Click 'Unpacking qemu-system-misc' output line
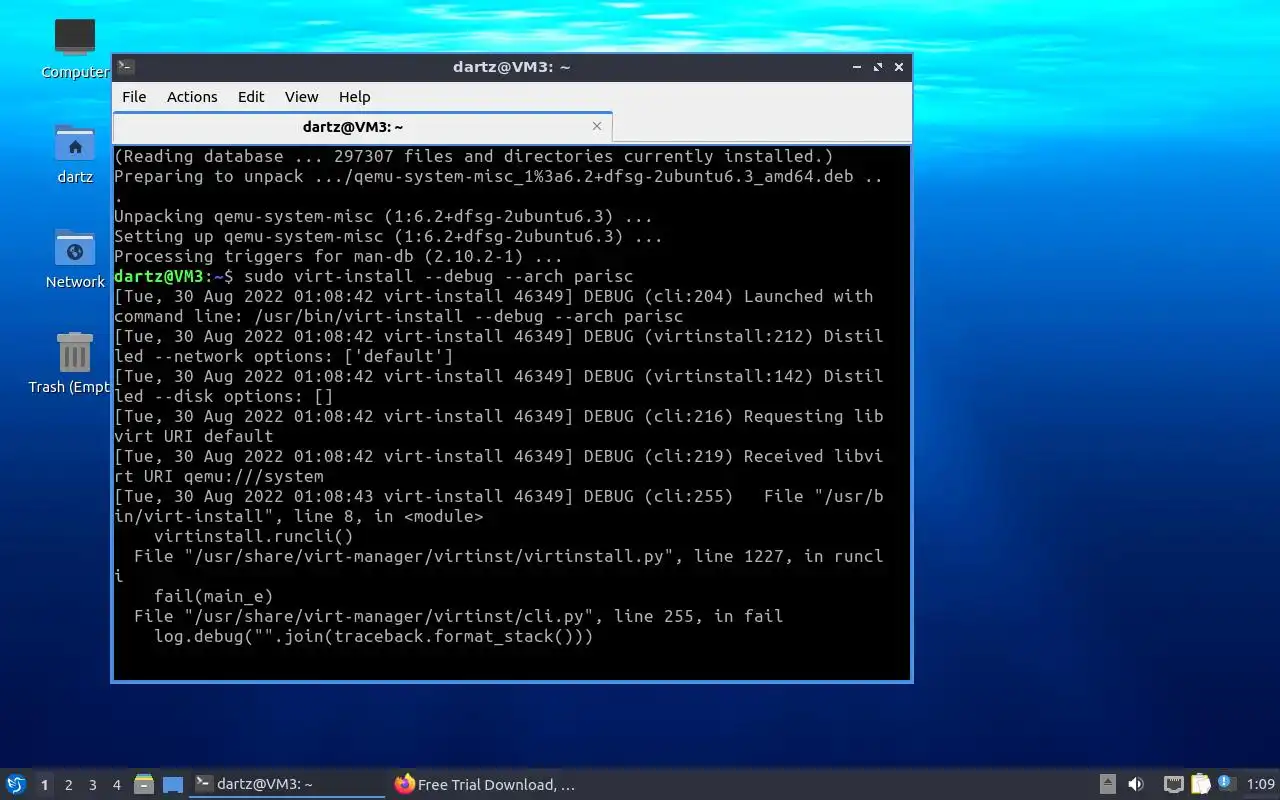Screen dimensions: 1280x800 [x=383, y=216]
